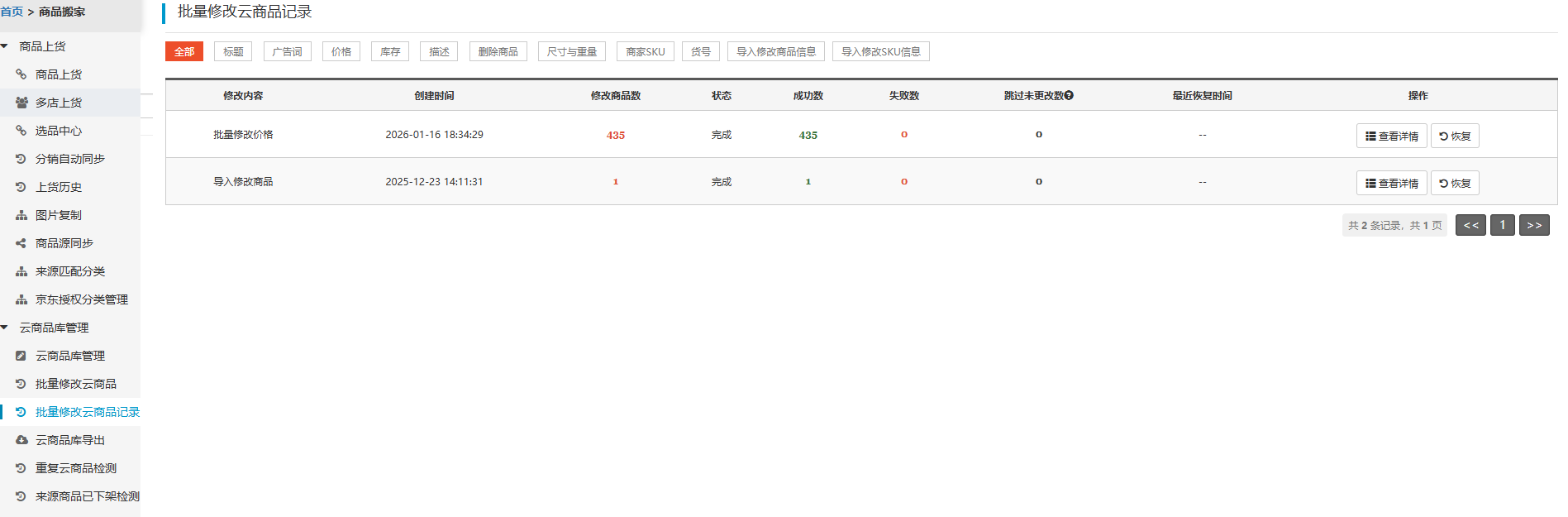View details of 批量修改价格 record
The height and width of the screenshot is (517, 1568).
tap(1391, 136)
